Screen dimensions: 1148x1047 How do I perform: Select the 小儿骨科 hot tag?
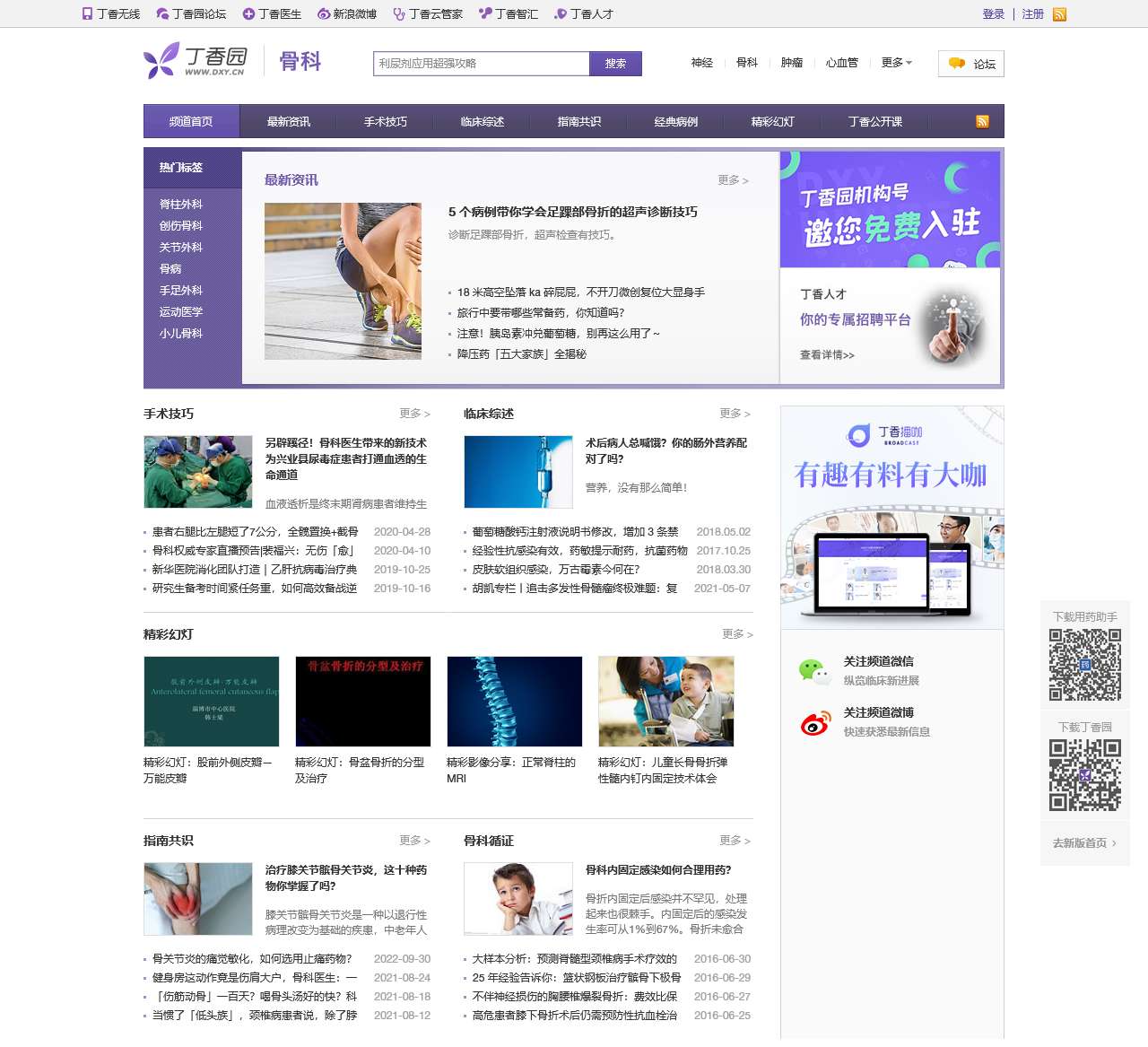[x=181, y=334]
